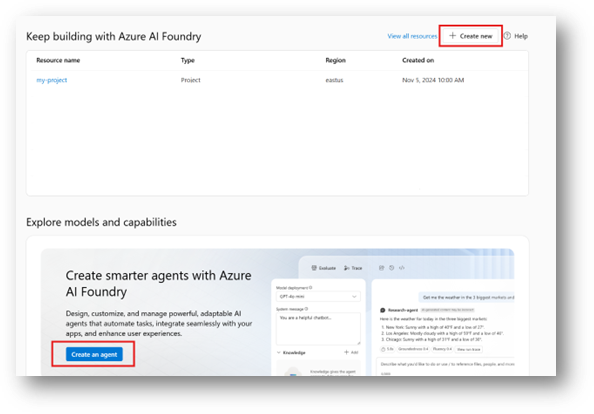Click the 'Explore models and capabilities' heading
The width and height of the screenshot is (594, 414).
coord(102,222)
